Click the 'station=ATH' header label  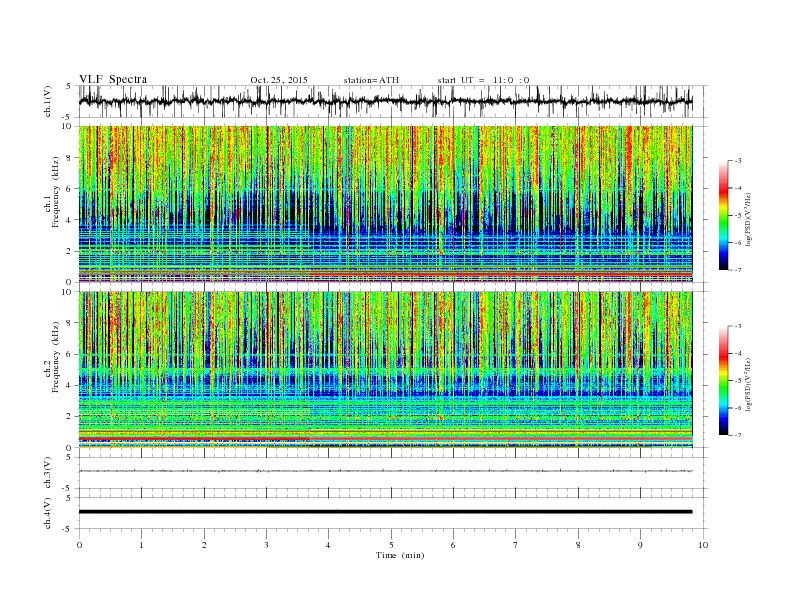tap(371, 80)
